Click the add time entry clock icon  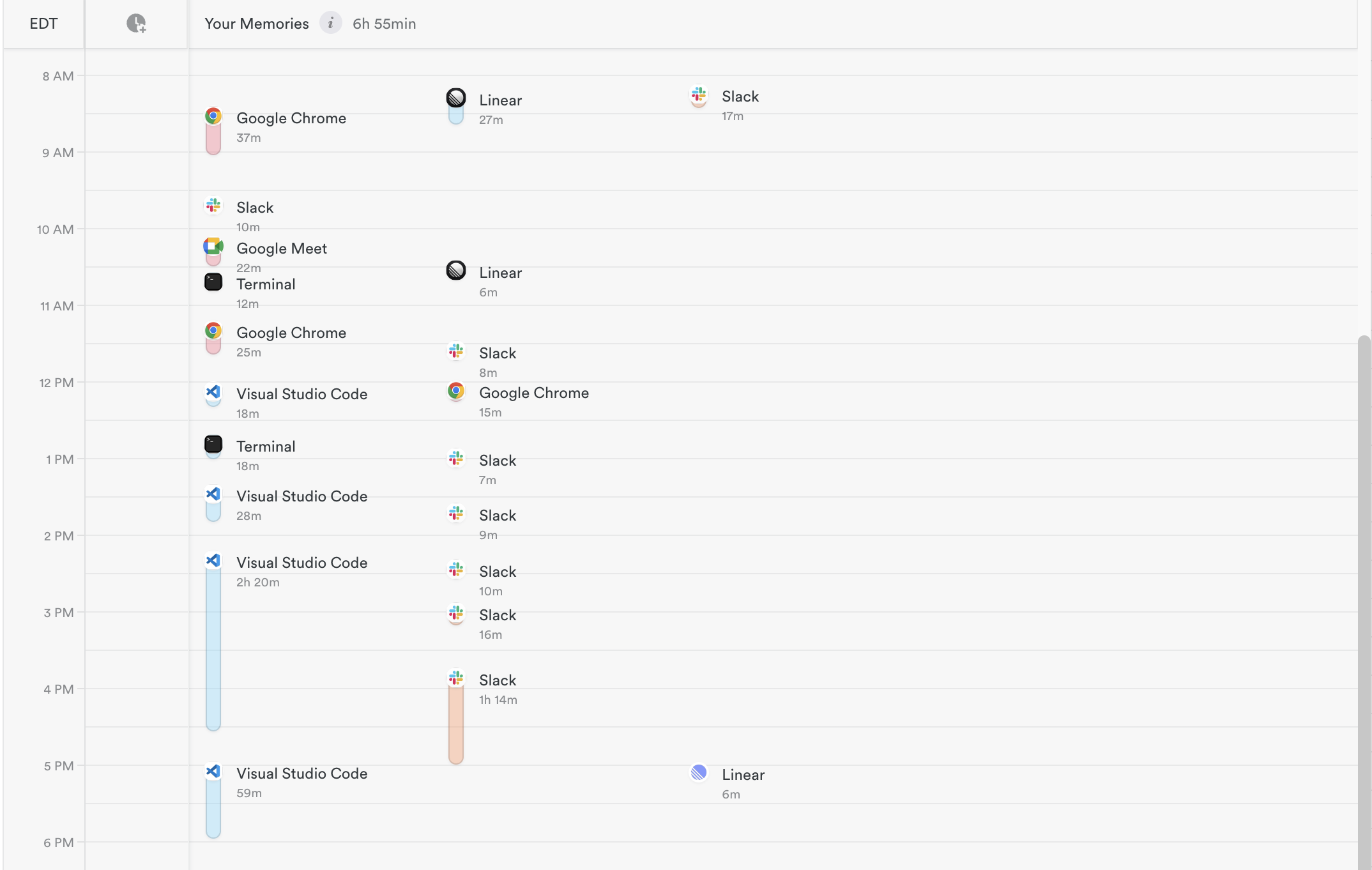click(136, 24)
